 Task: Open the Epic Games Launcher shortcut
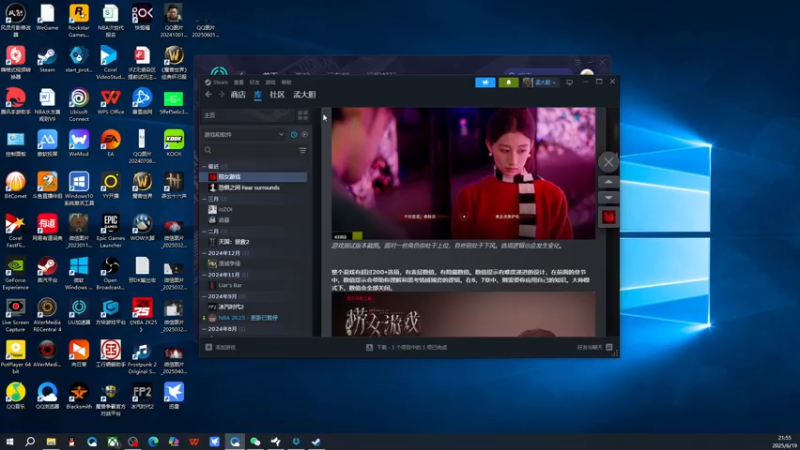110,231
